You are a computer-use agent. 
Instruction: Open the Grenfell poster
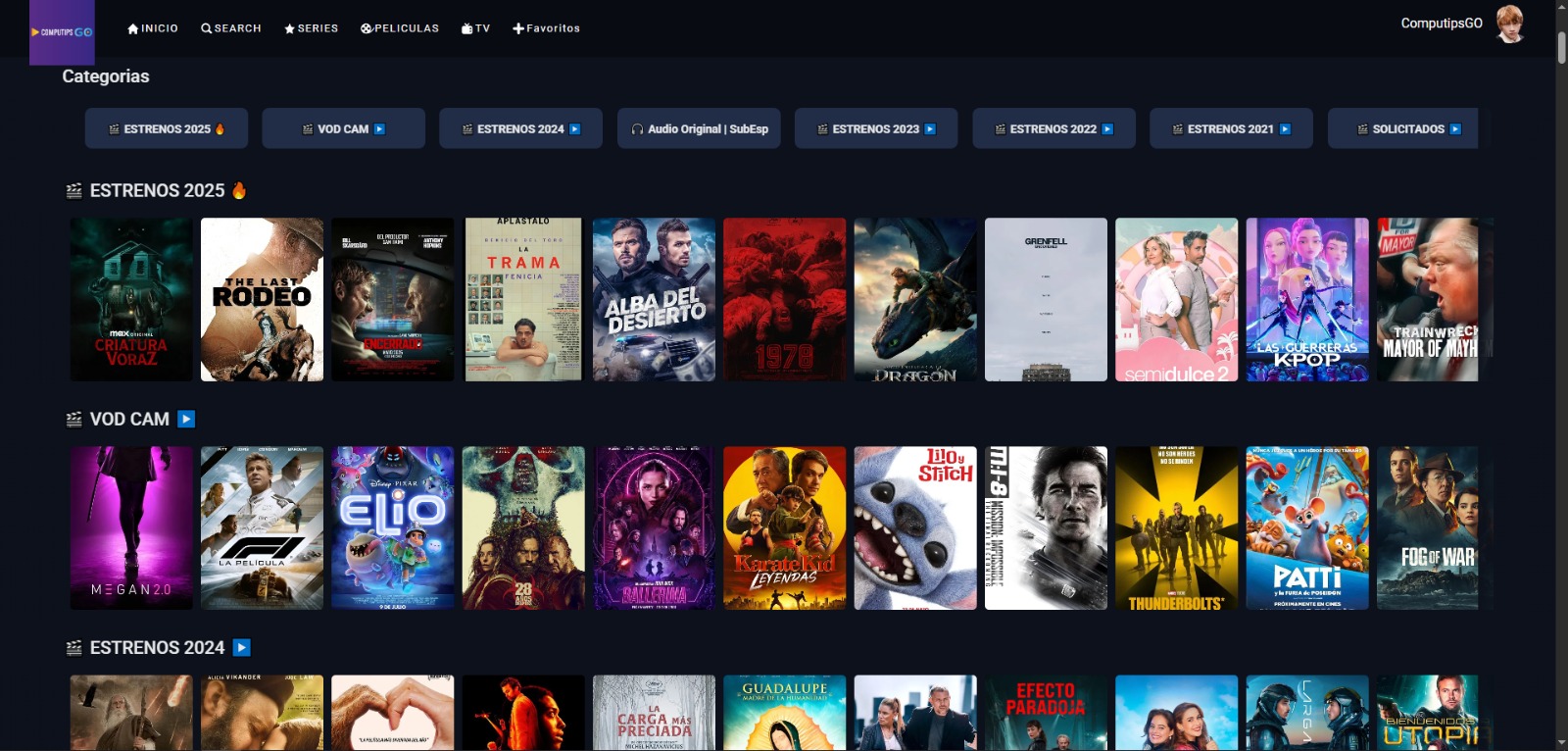[x=1046, y=299]
